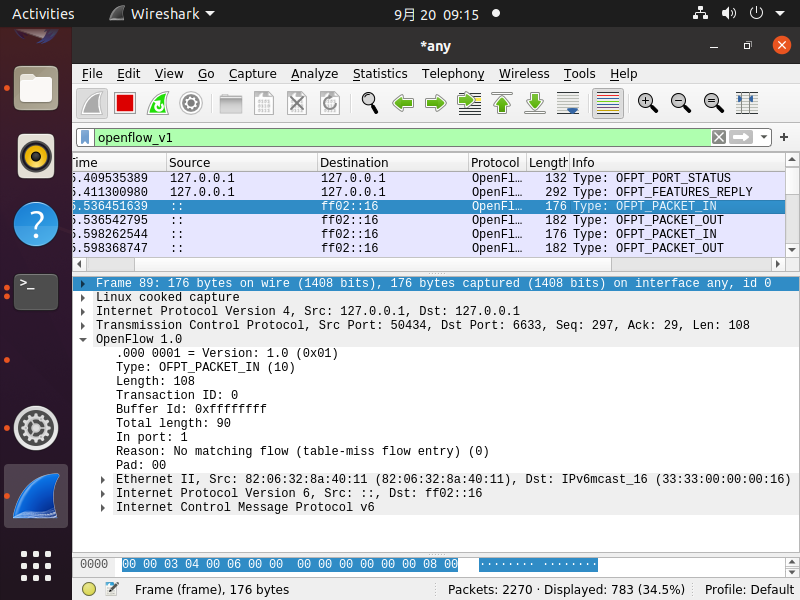The image size is (800, 600).
Task: Open Rhythmbox from the dock
Action: tap(36, 156)
